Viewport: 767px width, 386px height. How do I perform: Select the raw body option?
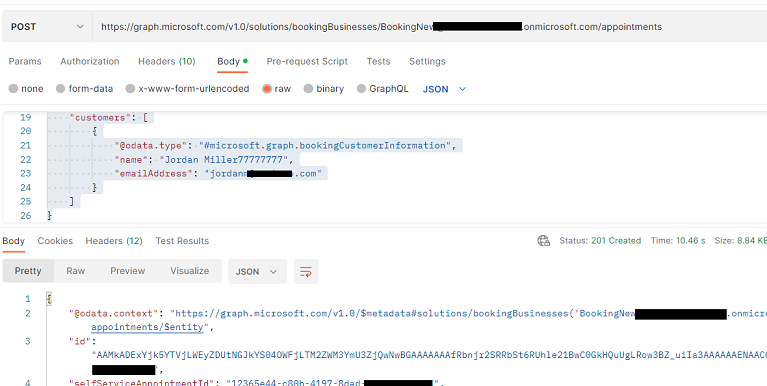pyautogui.click(x=276, y=89)
